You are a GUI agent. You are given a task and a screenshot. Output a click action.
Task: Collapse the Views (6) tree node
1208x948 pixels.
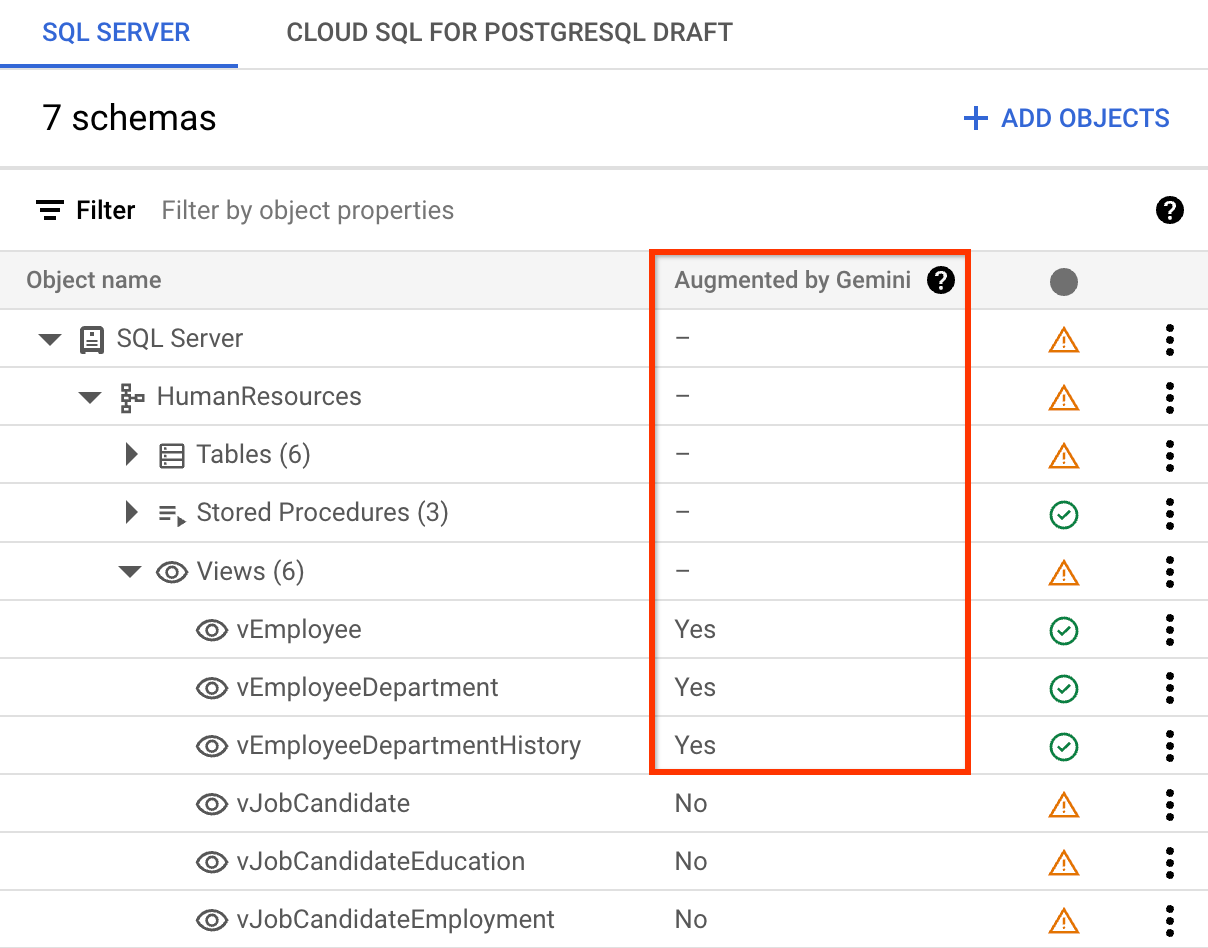click(x=129, y=571)
